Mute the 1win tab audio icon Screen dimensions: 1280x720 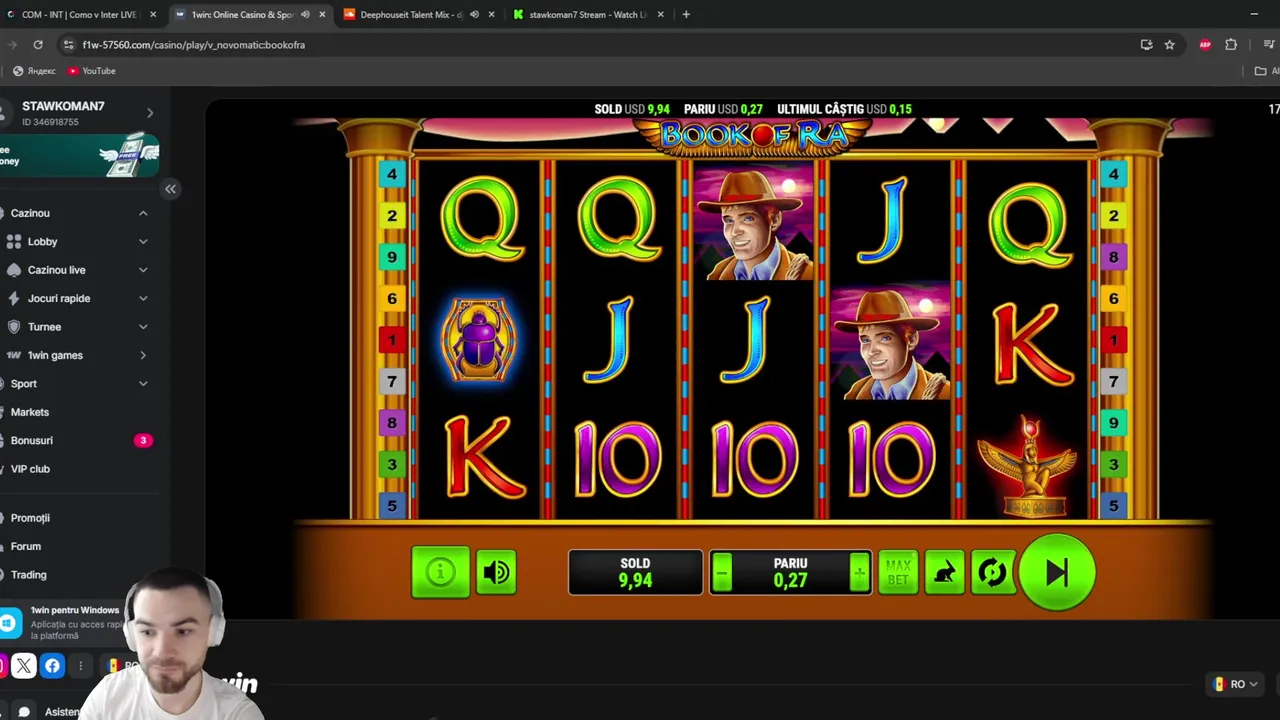coord(305,14)
